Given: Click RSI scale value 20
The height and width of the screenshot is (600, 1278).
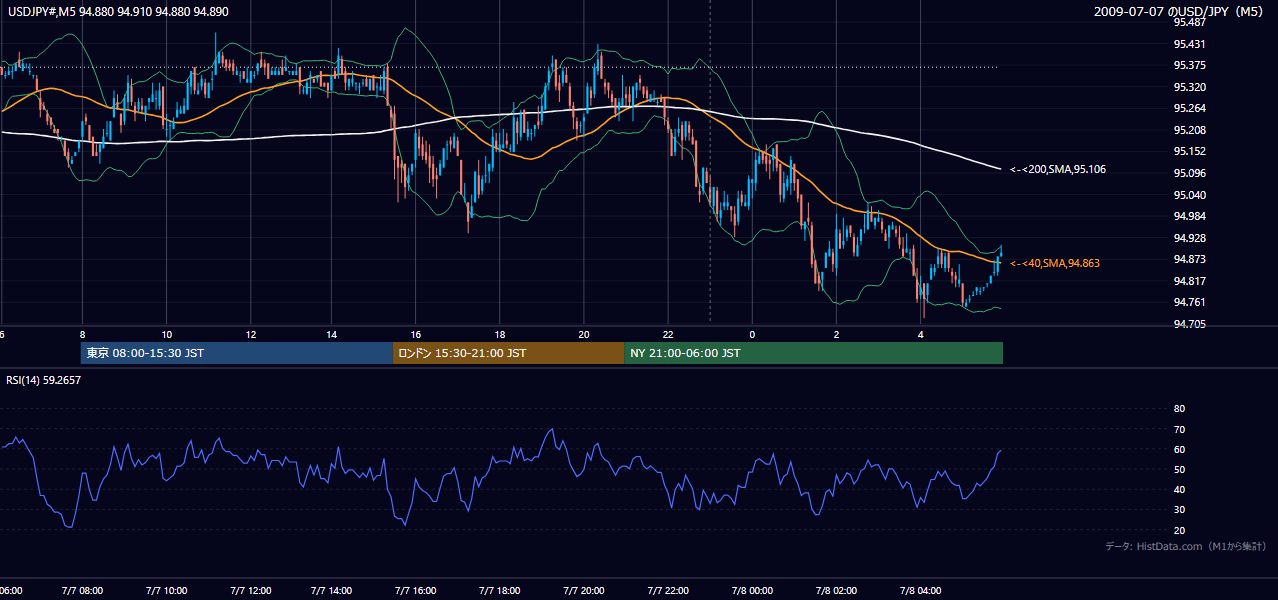Looking at the screenshot, I should click(1179, 530).
